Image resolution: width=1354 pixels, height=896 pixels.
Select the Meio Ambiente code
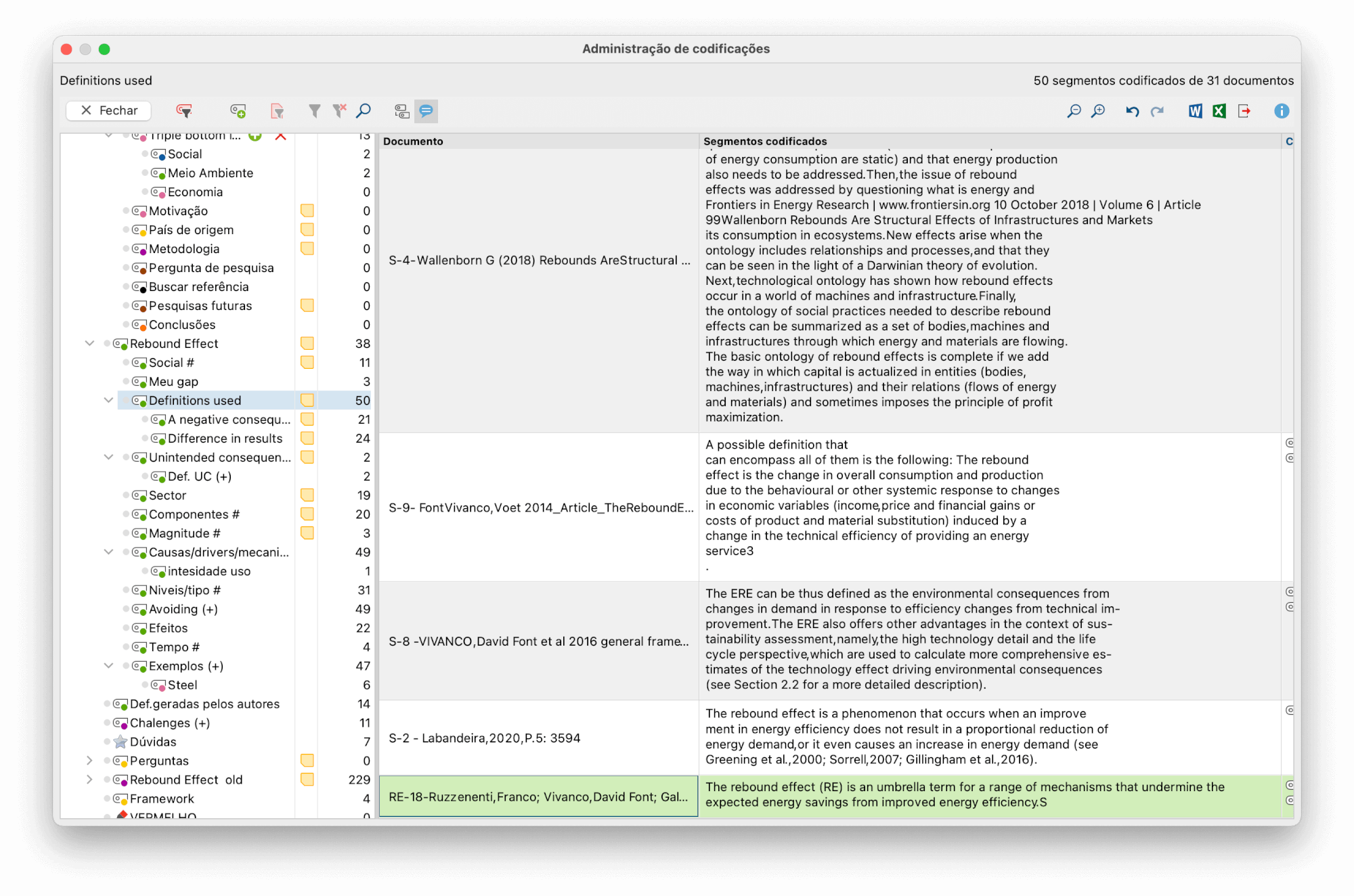tap(211, 173)
